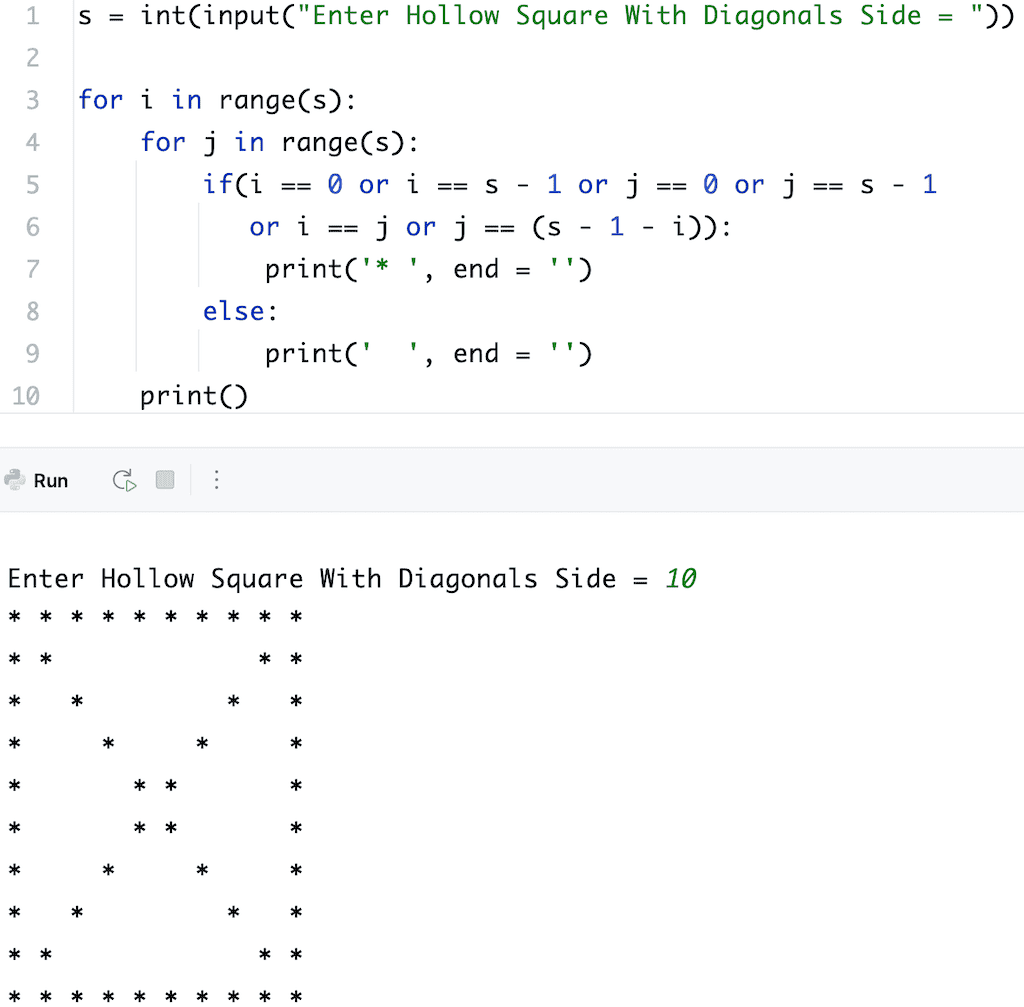Select the Run tab label
Screen dimensions: 1024x1007
click(x=51, y=480)
